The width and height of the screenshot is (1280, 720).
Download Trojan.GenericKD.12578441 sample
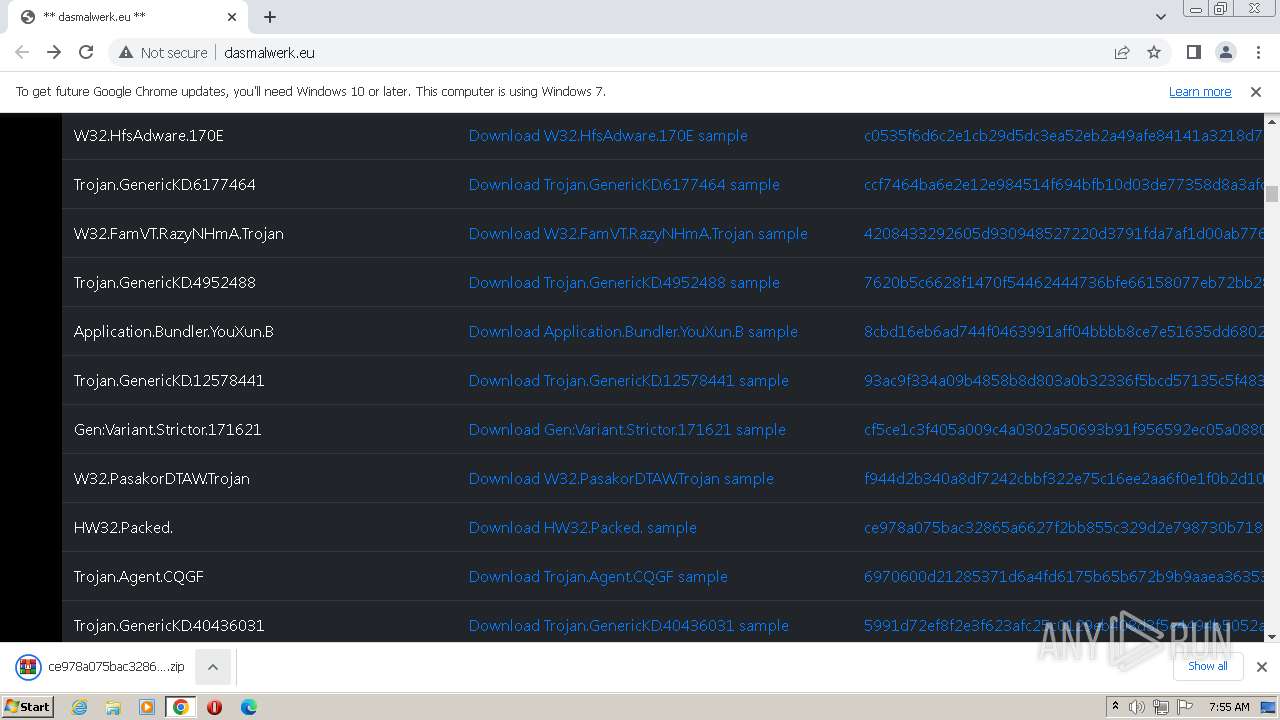[x=629, y=380]
